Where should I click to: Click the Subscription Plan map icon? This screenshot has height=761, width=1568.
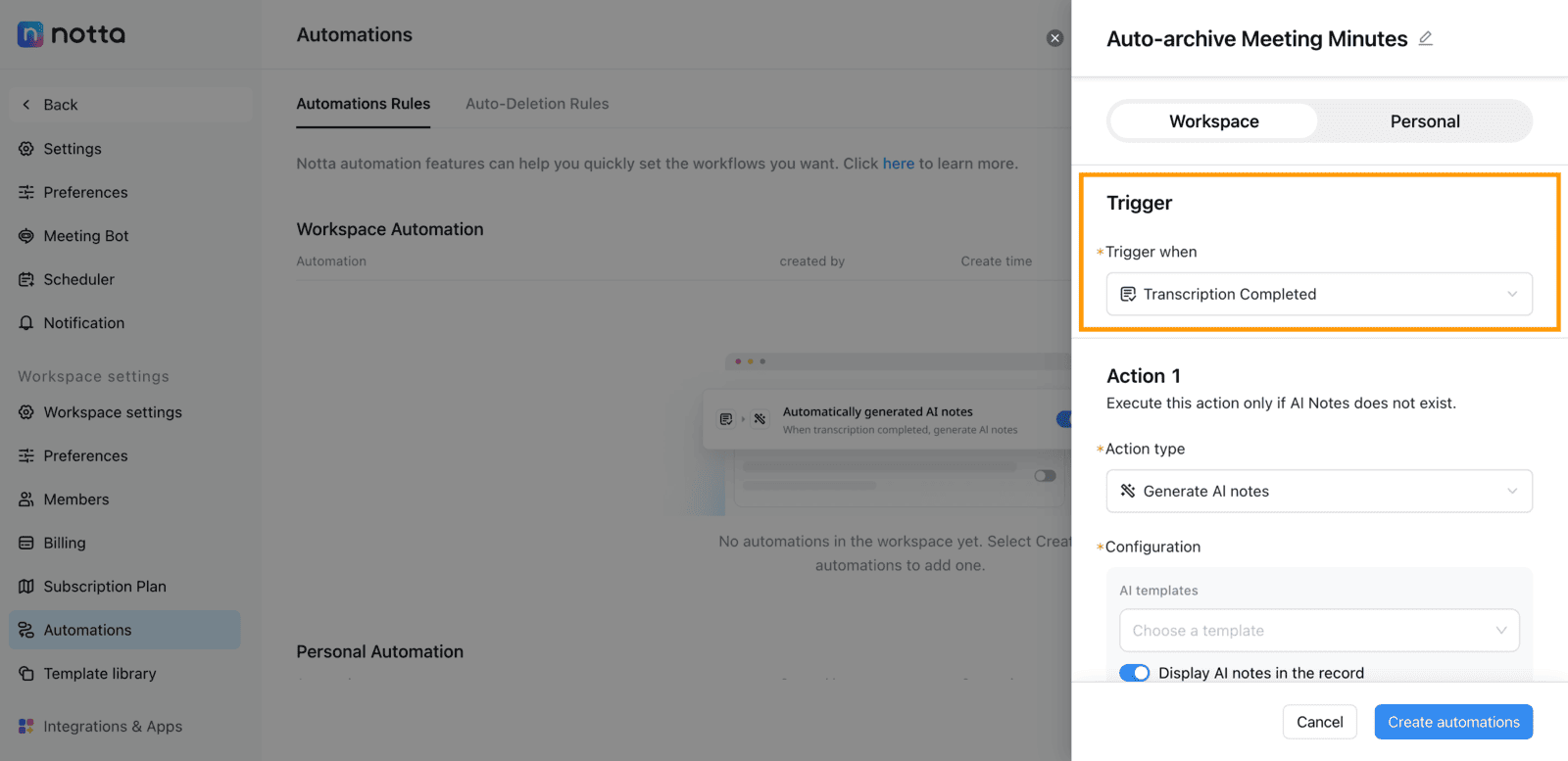(x=26, y=587)
